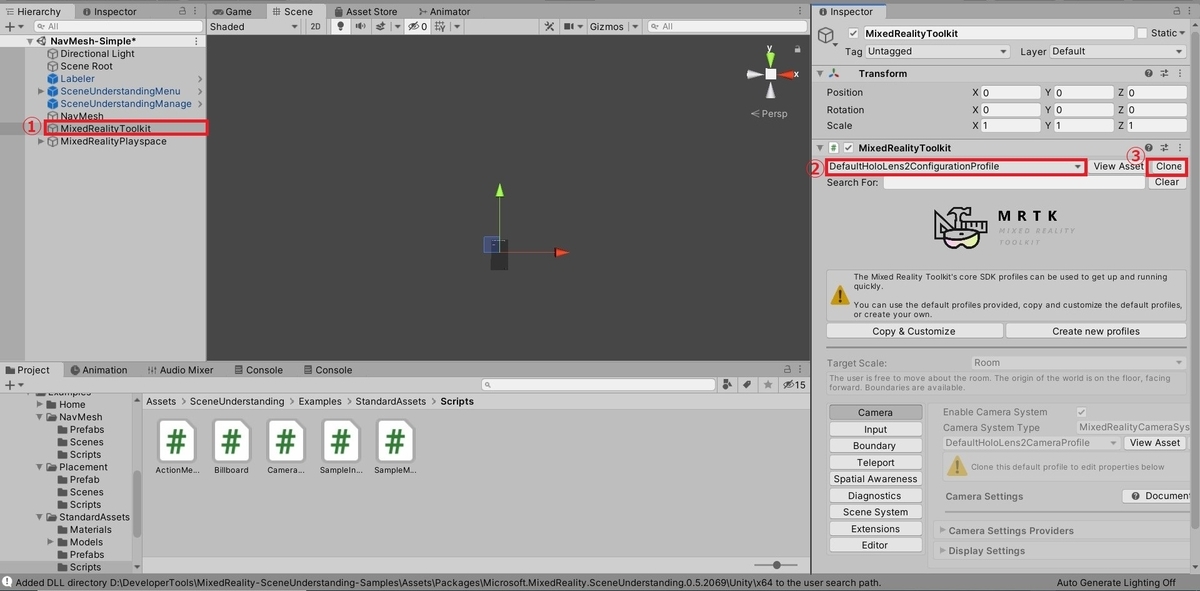Open Transform presets slider icon

coord(1165,73)
